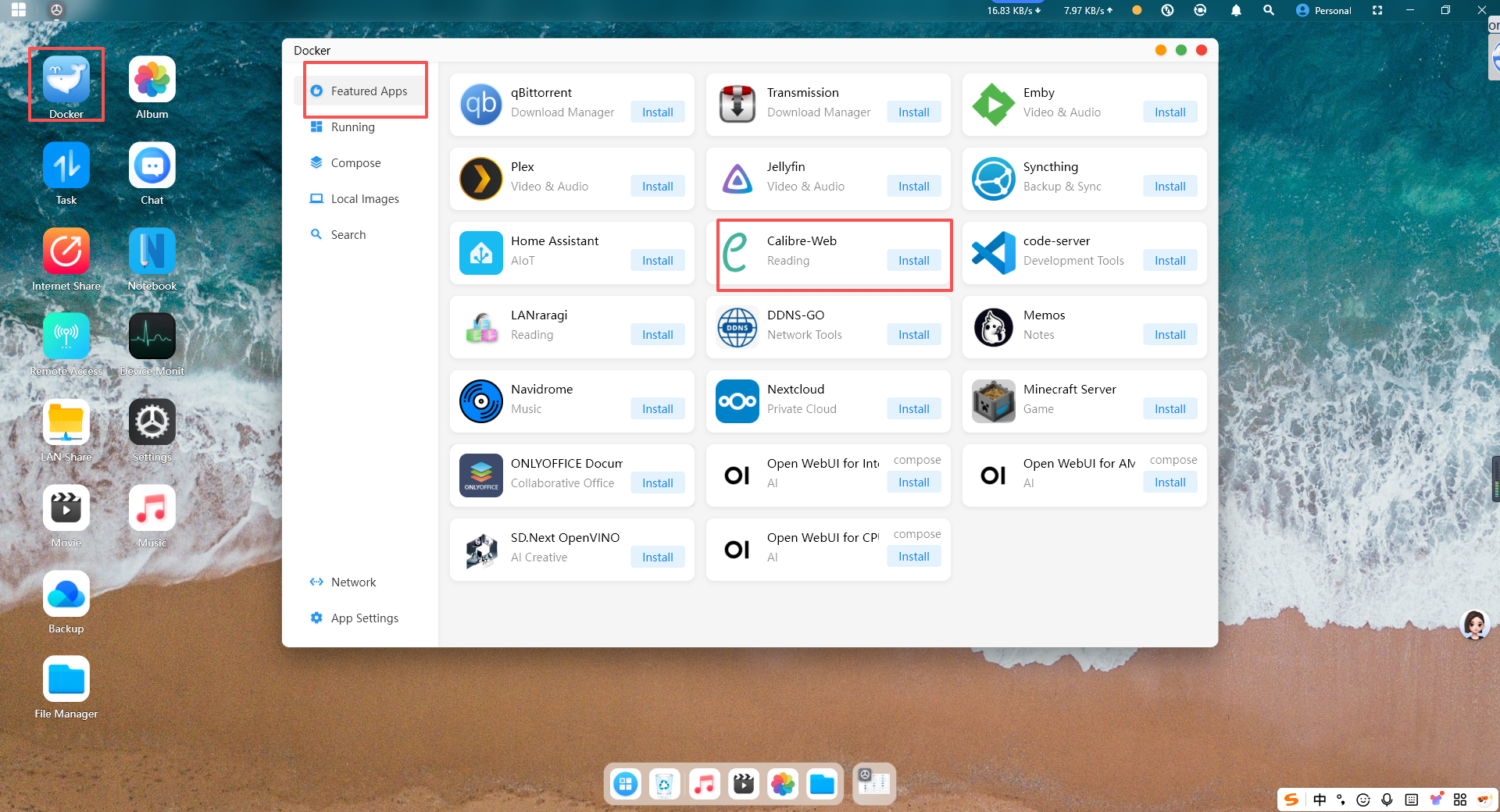Install Transmission download manager
1500x812 pixels.
tap(914, 112)
